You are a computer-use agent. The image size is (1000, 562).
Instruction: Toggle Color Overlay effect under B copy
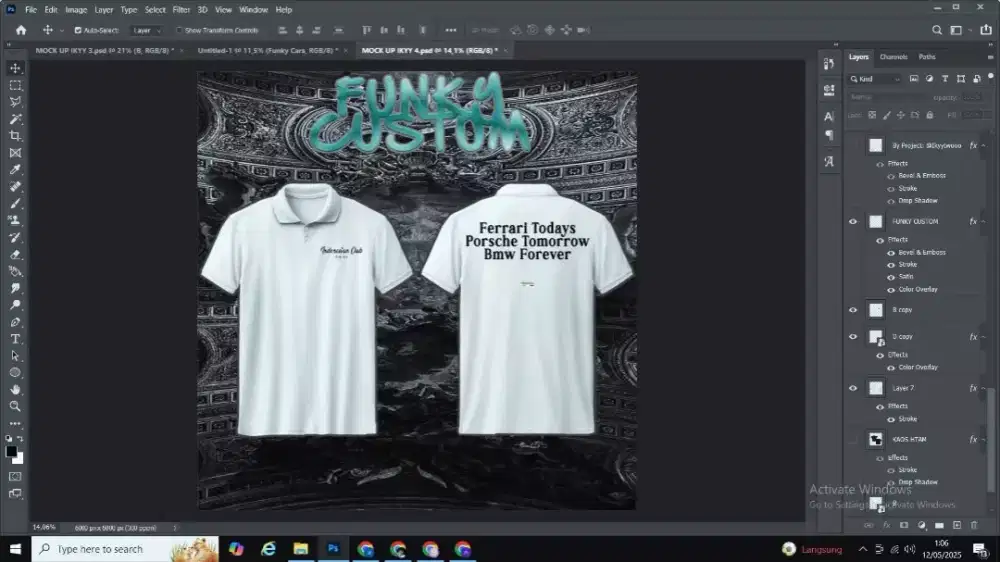coord(891,367)
